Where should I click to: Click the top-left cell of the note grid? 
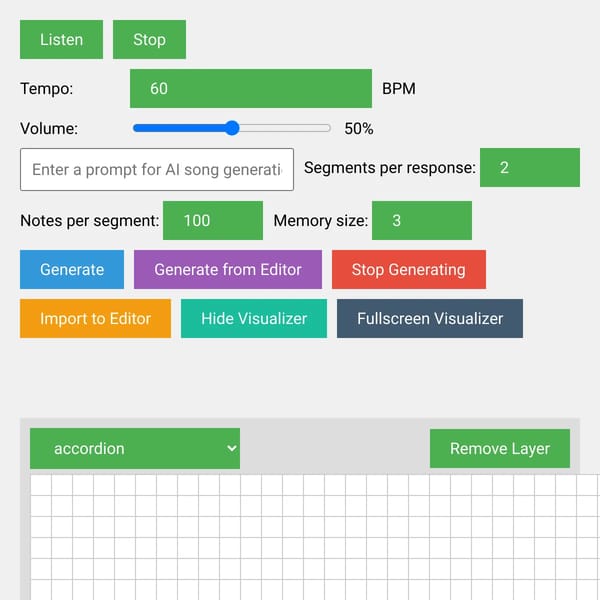(41, 485)
